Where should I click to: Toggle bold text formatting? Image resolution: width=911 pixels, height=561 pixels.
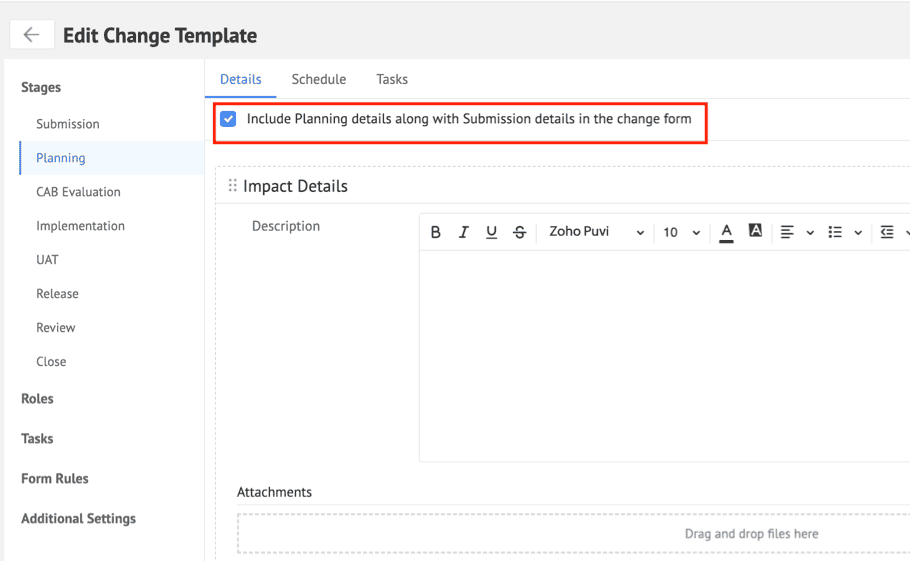tap(436, 232)
